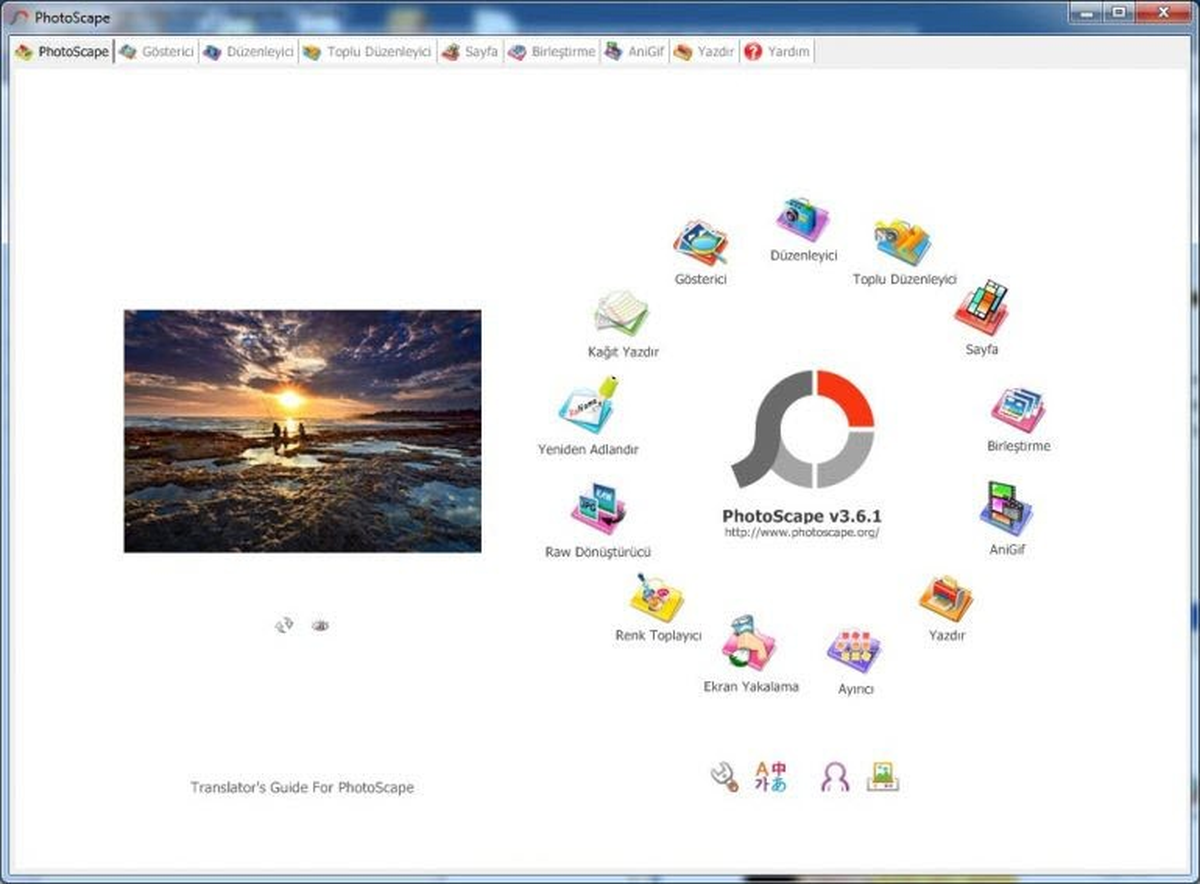Click the purple user profile icon

(835, 777)
